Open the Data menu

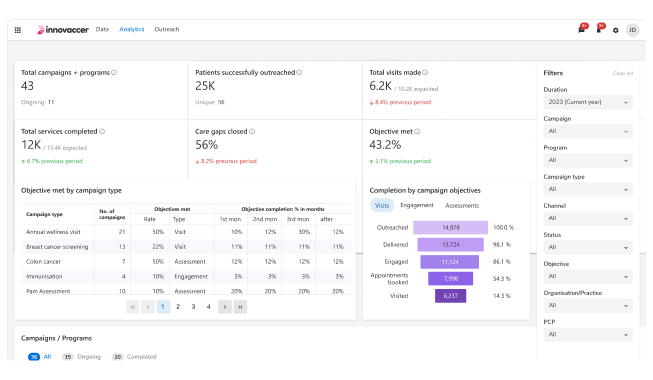[102, 29]
